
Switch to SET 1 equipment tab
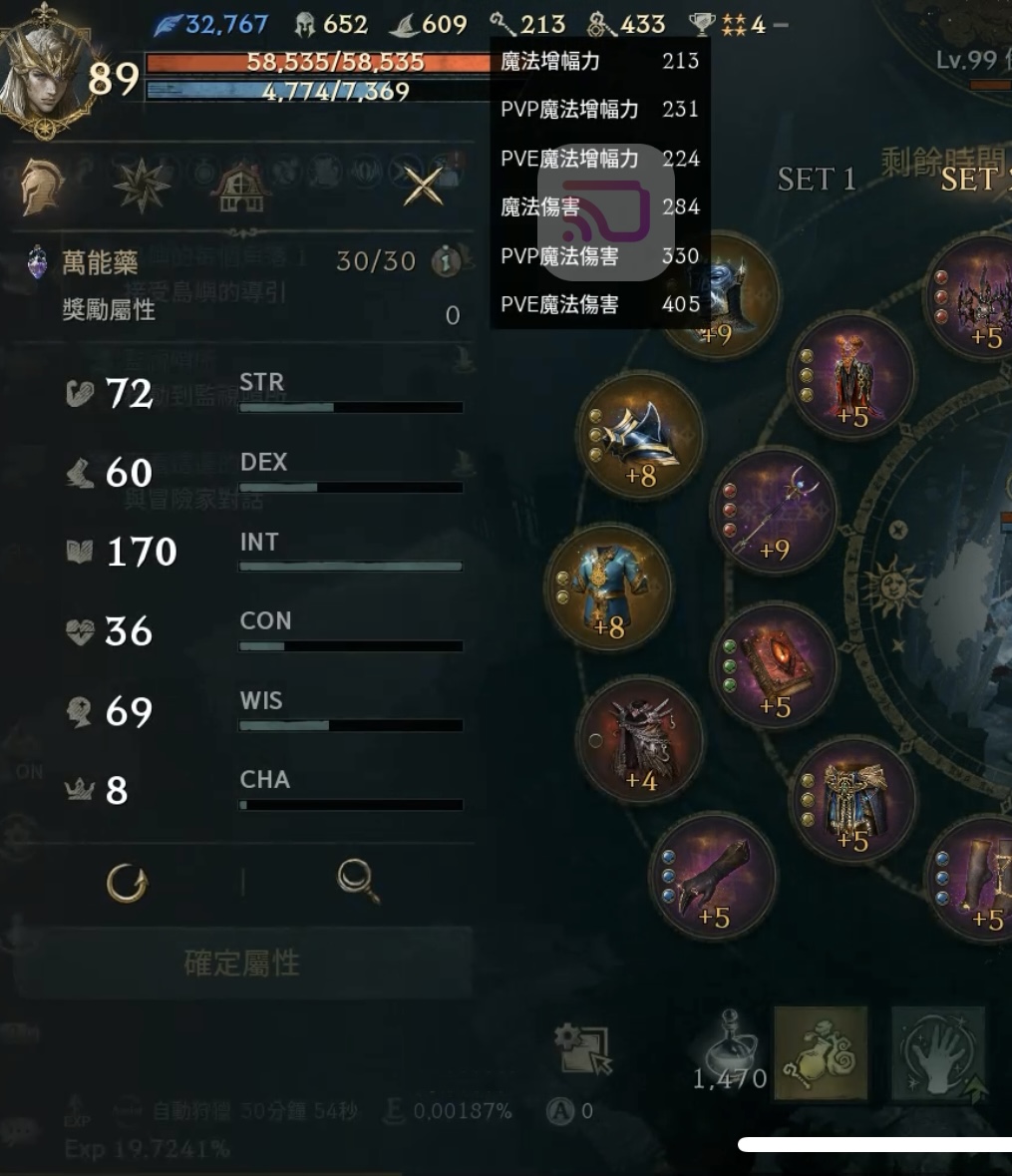click(817, 180)
